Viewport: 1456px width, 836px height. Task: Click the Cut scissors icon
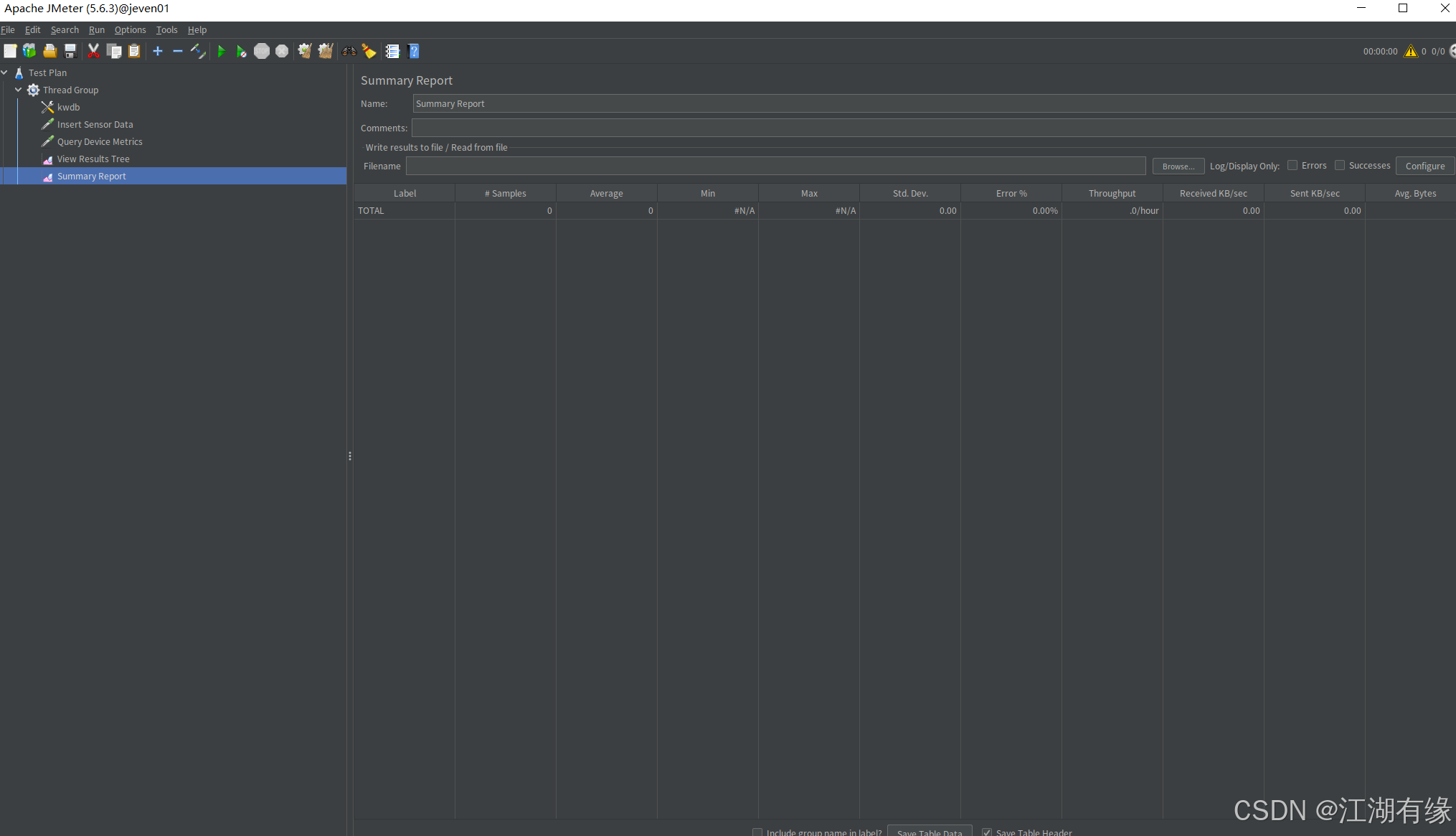click(93, 51)
